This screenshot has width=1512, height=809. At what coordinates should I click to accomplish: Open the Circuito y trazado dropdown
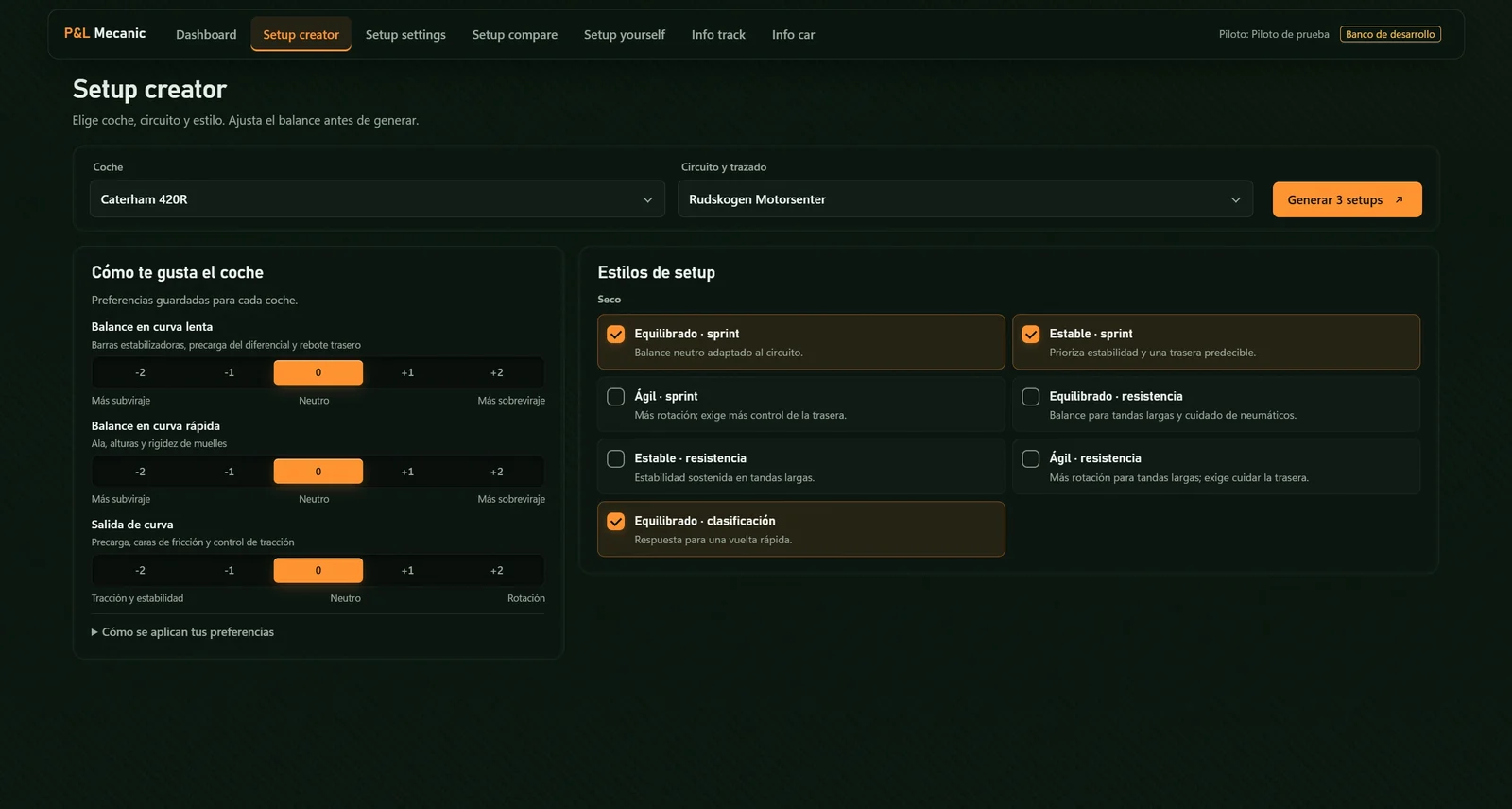pyautogui.click(x=965, y=199)
